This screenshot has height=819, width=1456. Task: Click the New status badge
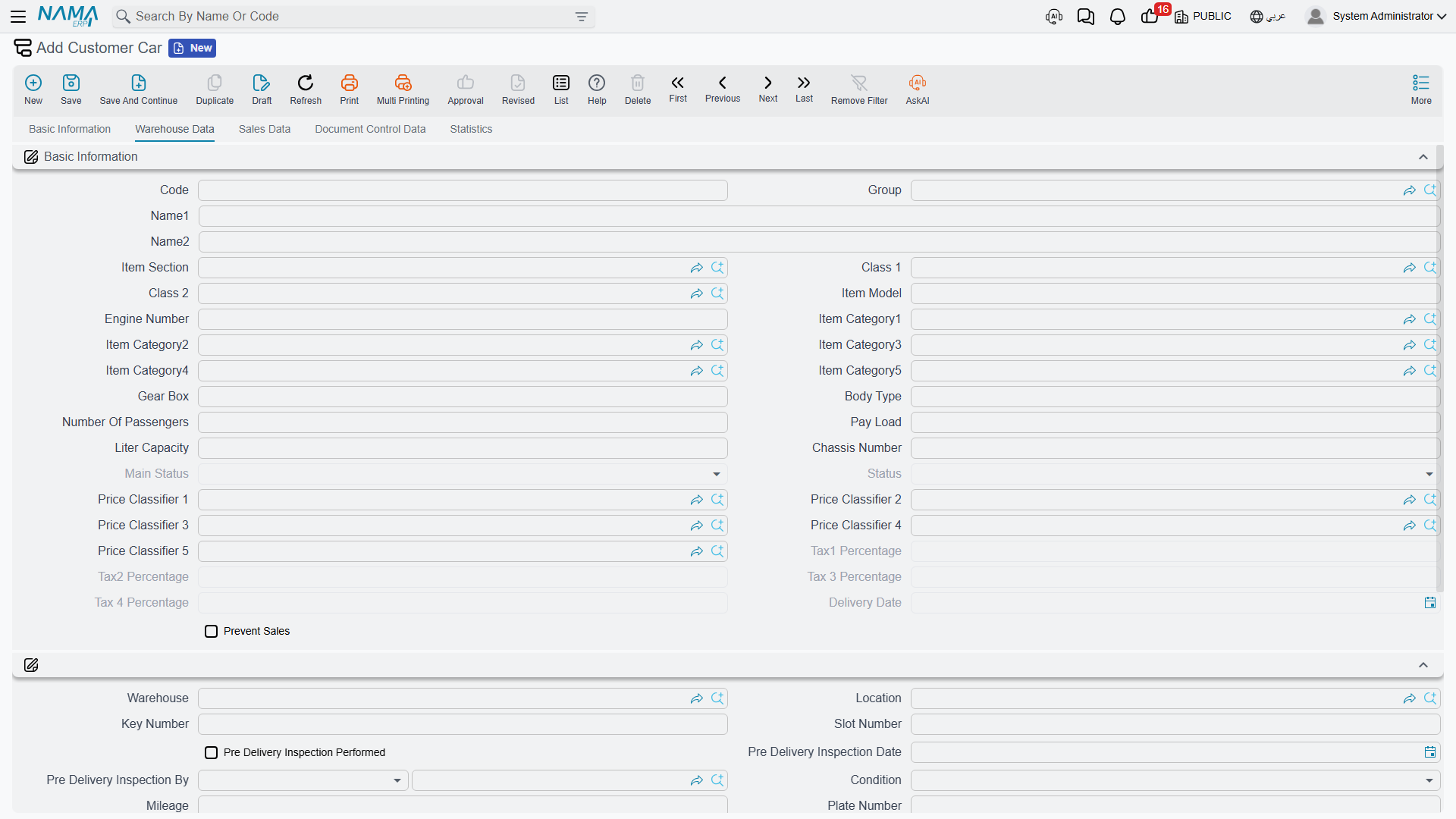click(193, 49)
